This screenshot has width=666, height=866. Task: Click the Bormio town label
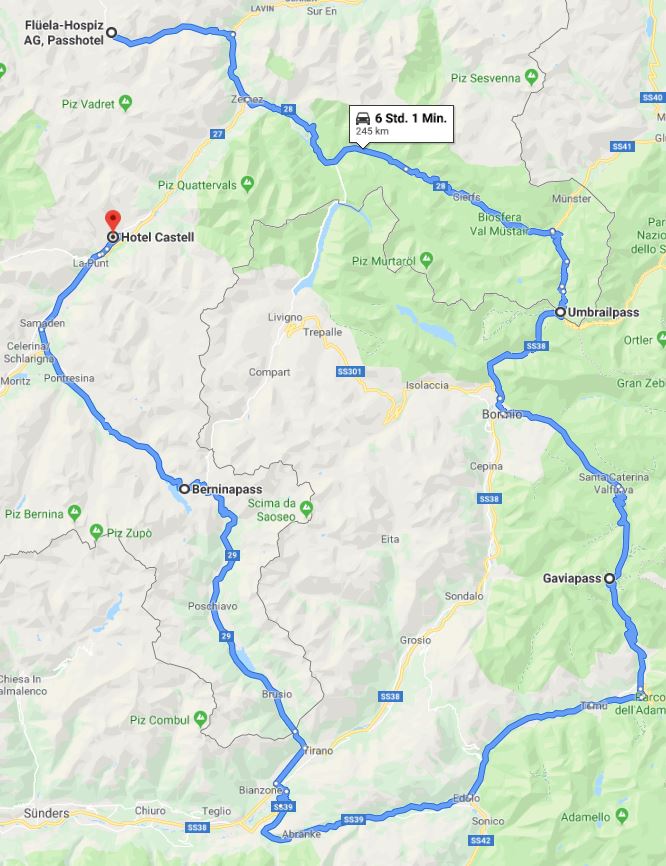[x=502, y=414]
